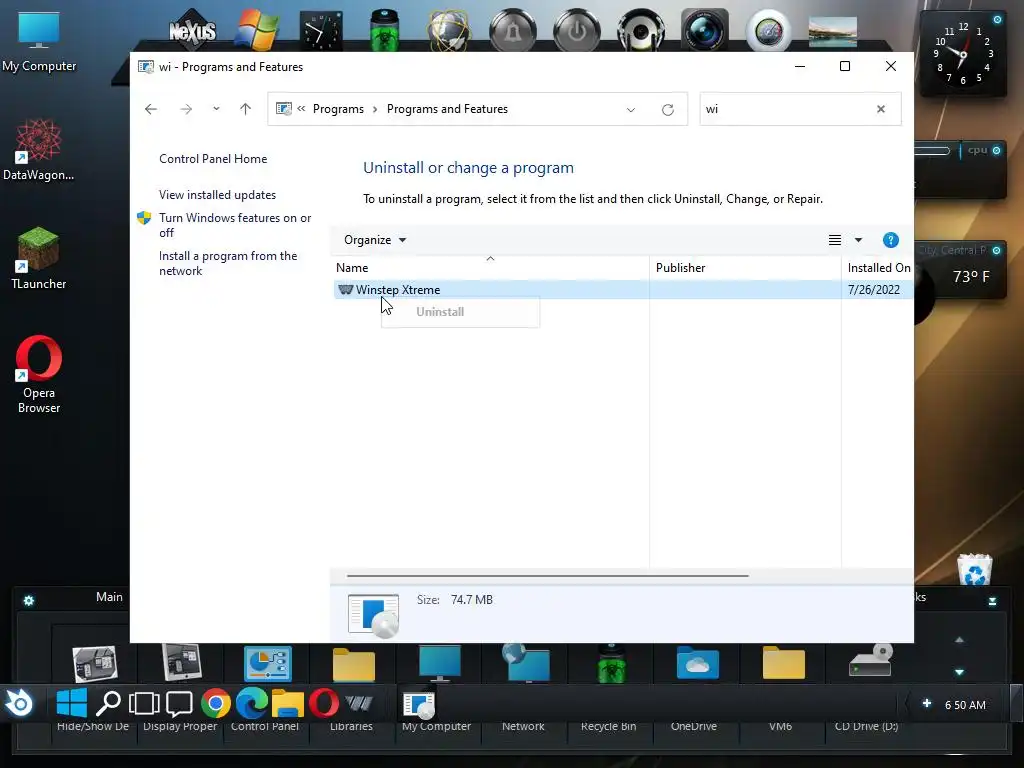
Task: Click the Winstep W icon on taskbar
Action: pyautogui.click(x=359, y=703)
